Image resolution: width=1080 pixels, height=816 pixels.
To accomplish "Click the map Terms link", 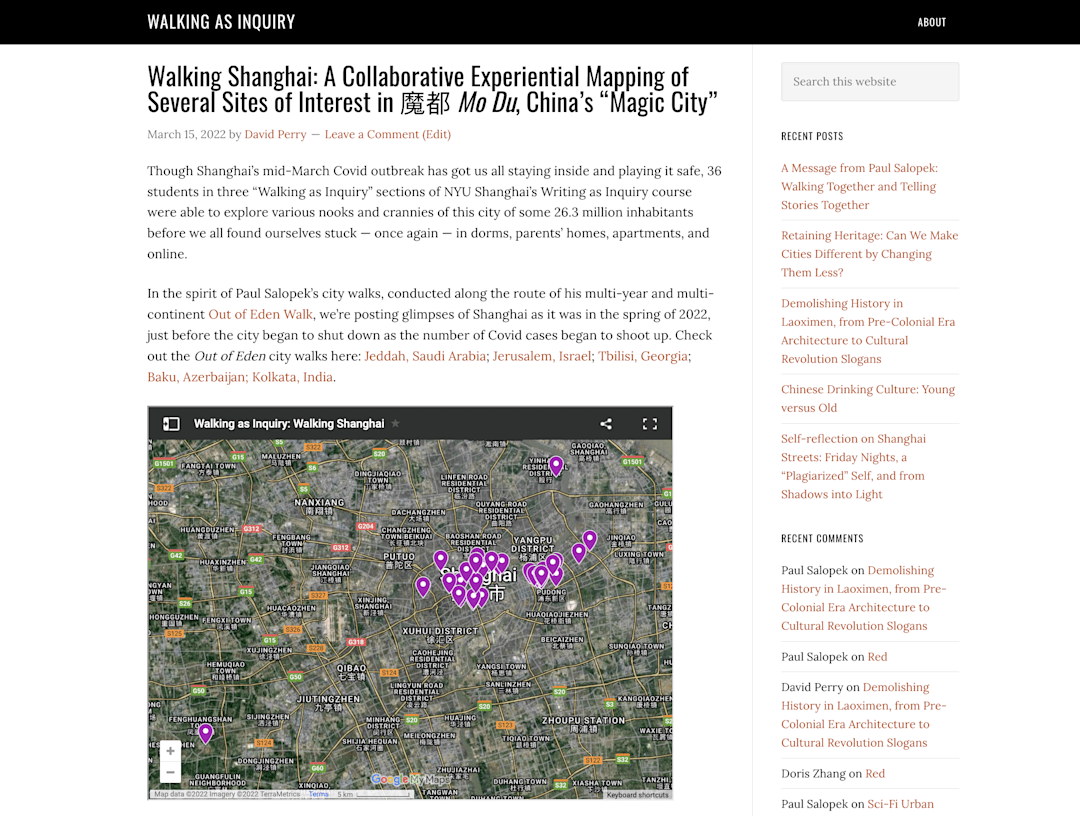I will (x=318, y=795).
